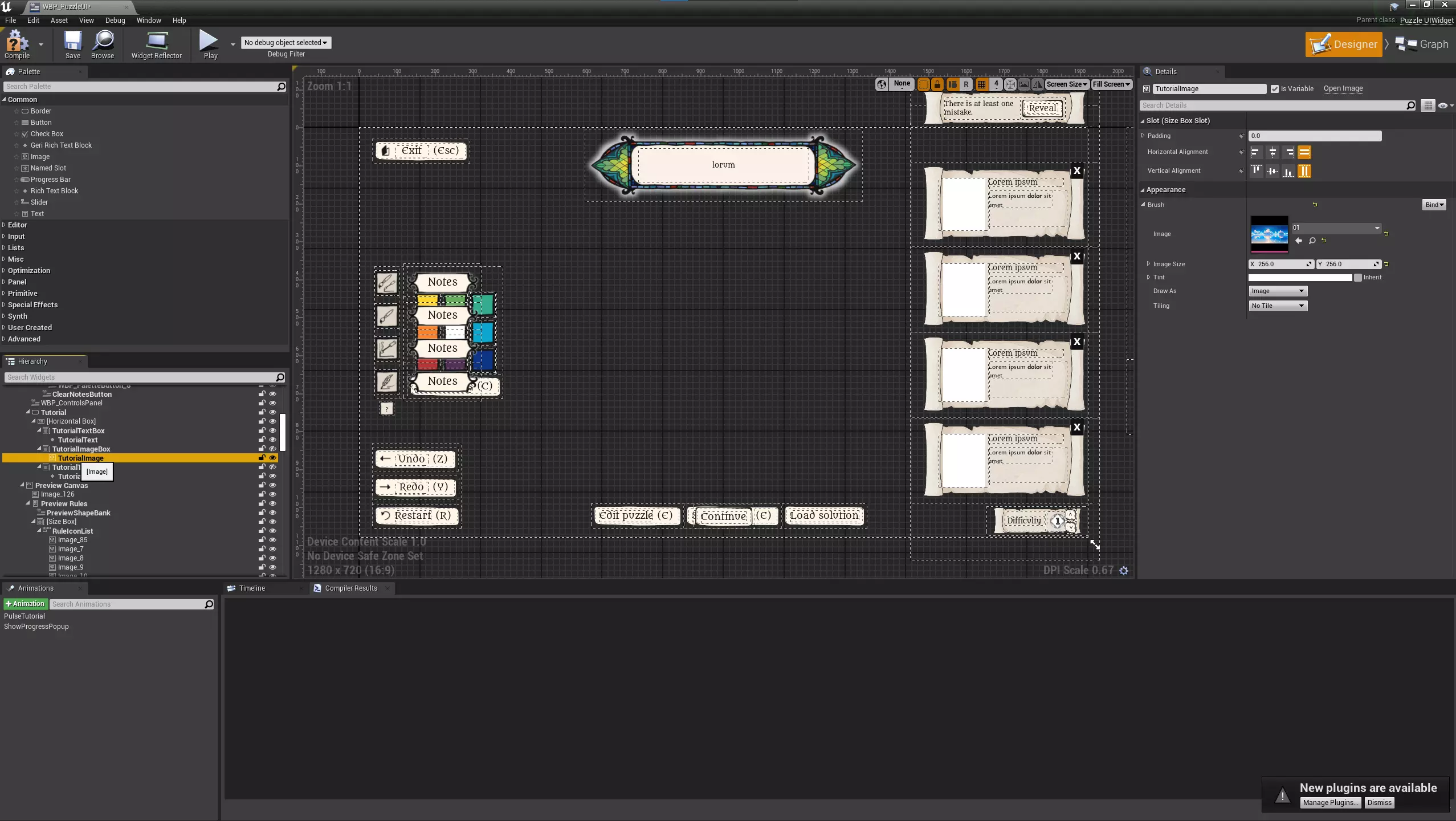The image size is (1456, 821).
Task: Click the localization globe icon
Action: 882,84
